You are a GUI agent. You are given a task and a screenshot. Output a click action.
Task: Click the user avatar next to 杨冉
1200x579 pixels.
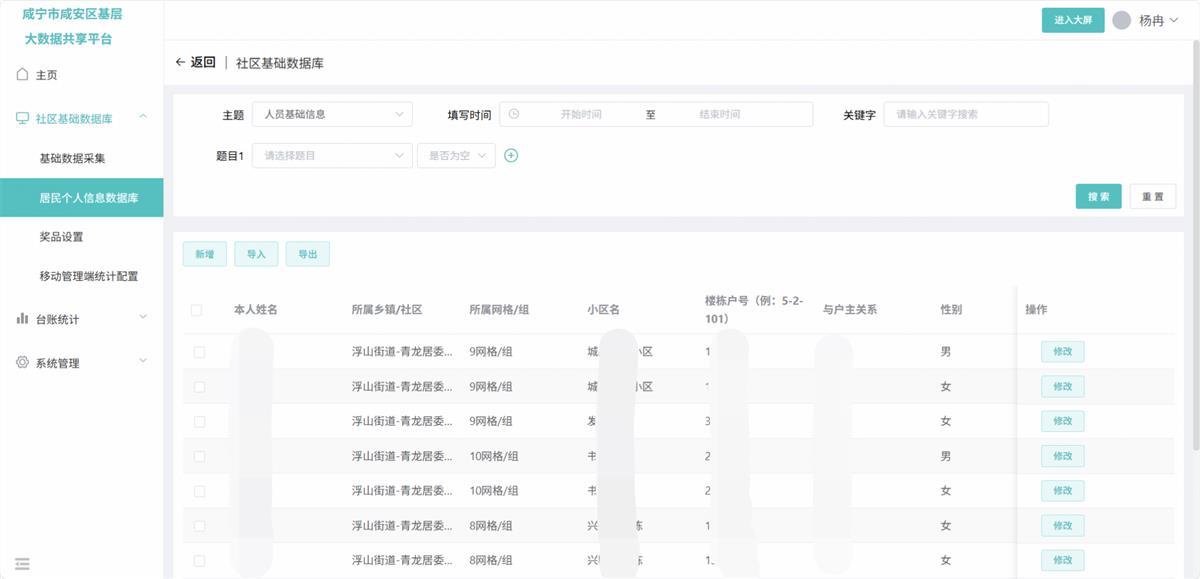[1122, 20]
